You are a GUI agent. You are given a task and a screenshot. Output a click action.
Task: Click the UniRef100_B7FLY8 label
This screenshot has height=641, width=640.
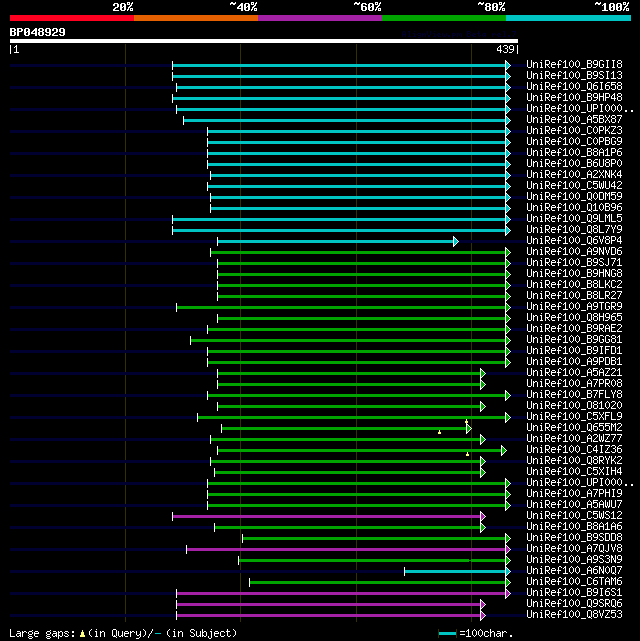pos(574,394)
